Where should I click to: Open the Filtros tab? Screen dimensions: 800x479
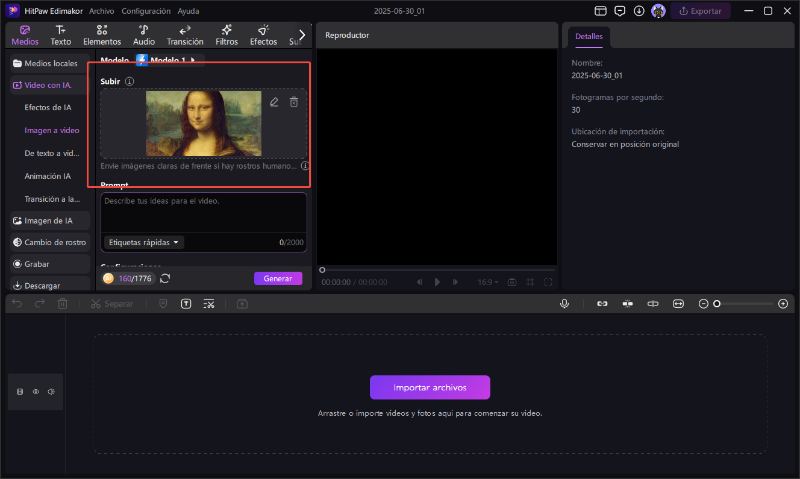[x=227, y=35]
